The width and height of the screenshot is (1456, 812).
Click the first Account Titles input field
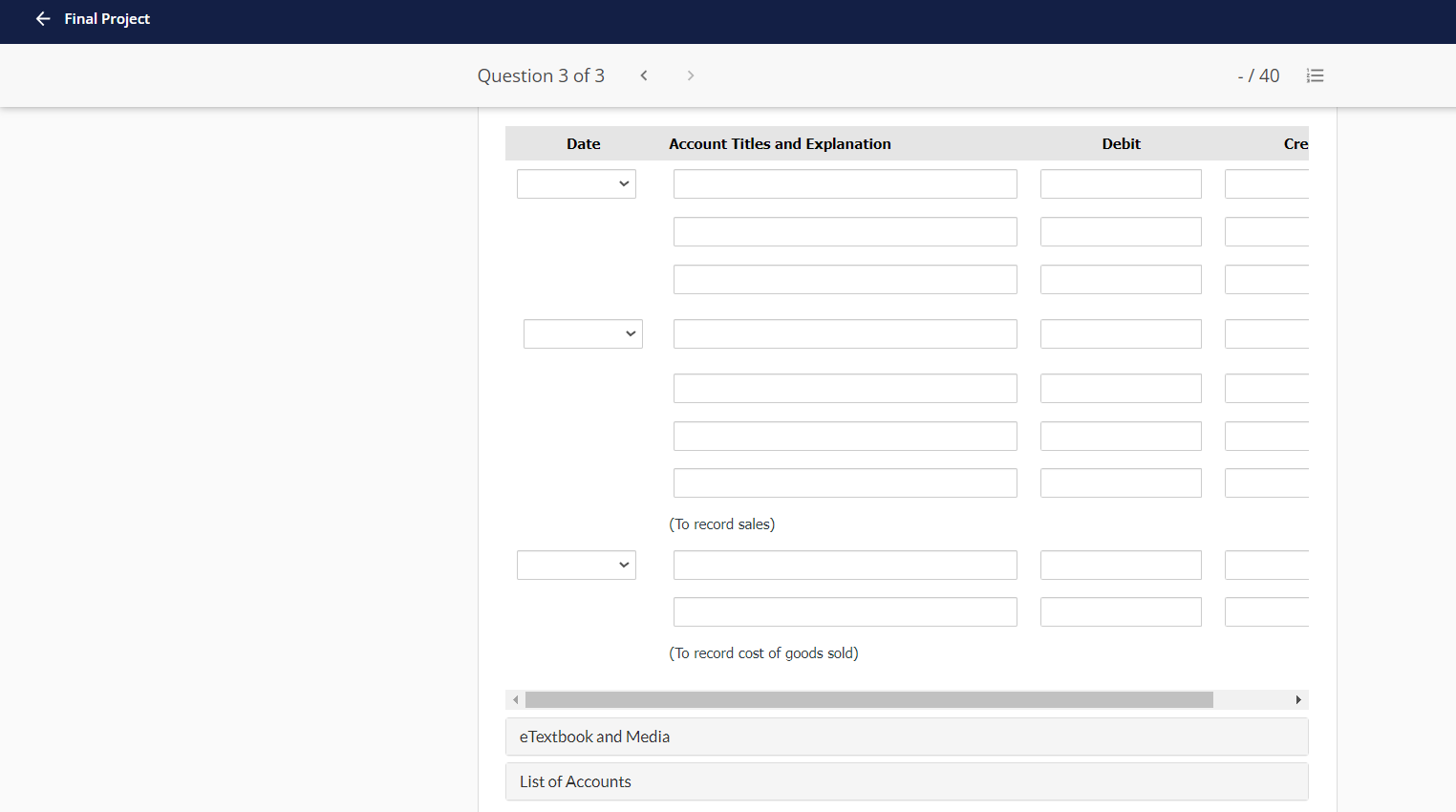coord(845,183)
